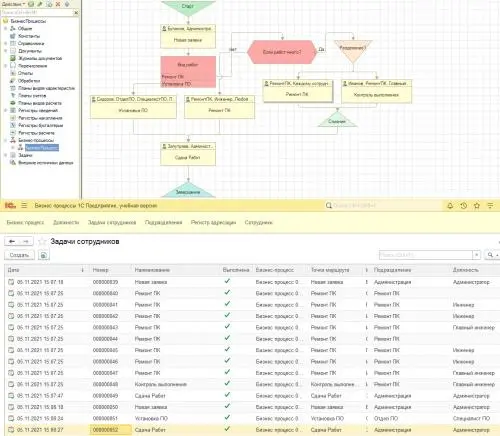The width and height of the screenshot is (500, 436).
Task: Open the Подразделения section tab
Action: click(x=163, y=222)
